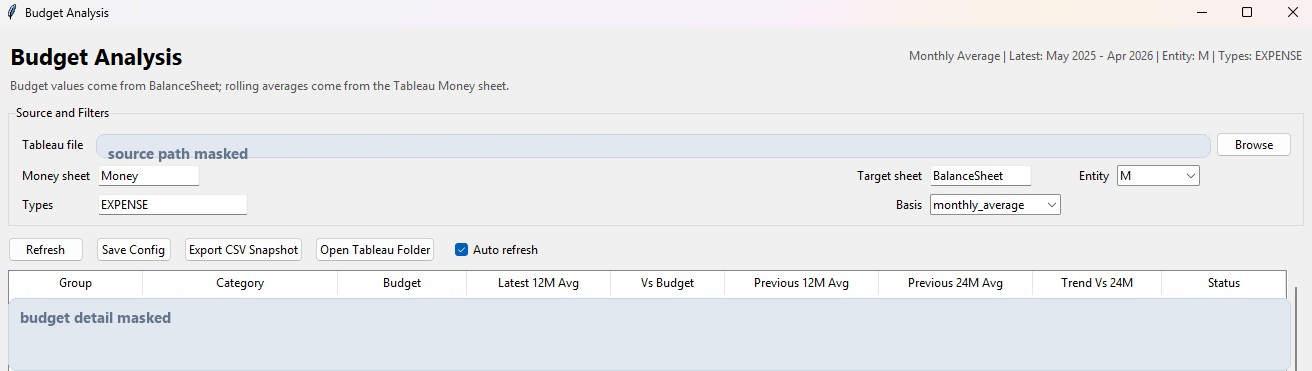
Task: Sort by the Category column header
Action: click(240, 283)
